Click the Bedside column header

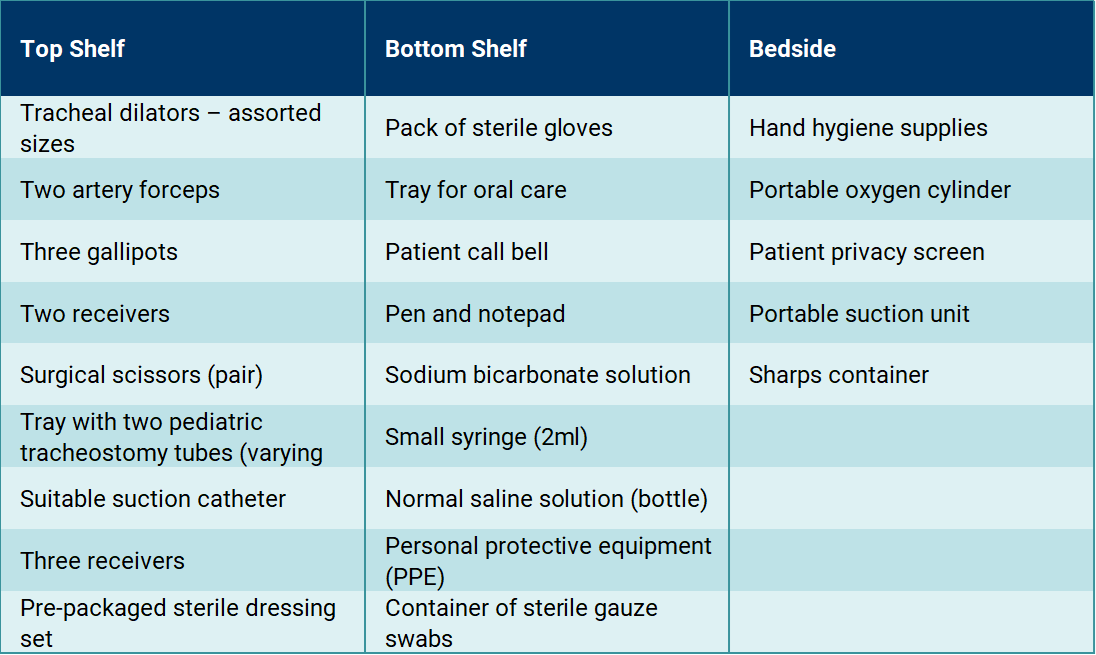tap(911, 49)
